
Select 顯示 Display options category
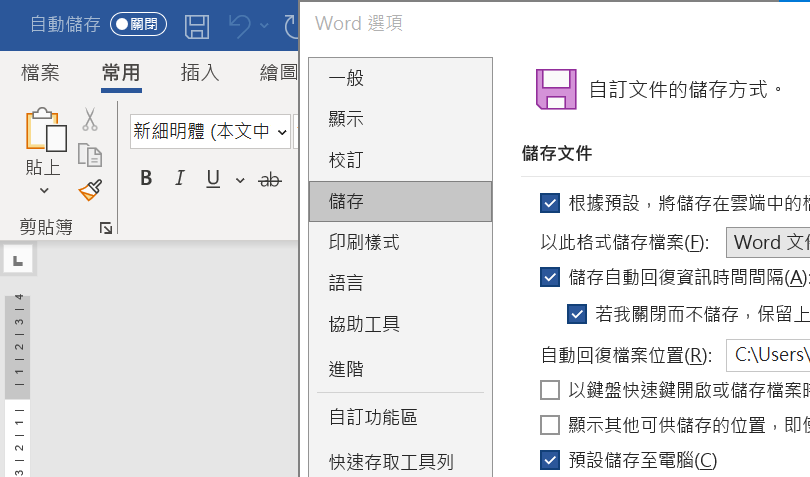click(x=400, y=119)
